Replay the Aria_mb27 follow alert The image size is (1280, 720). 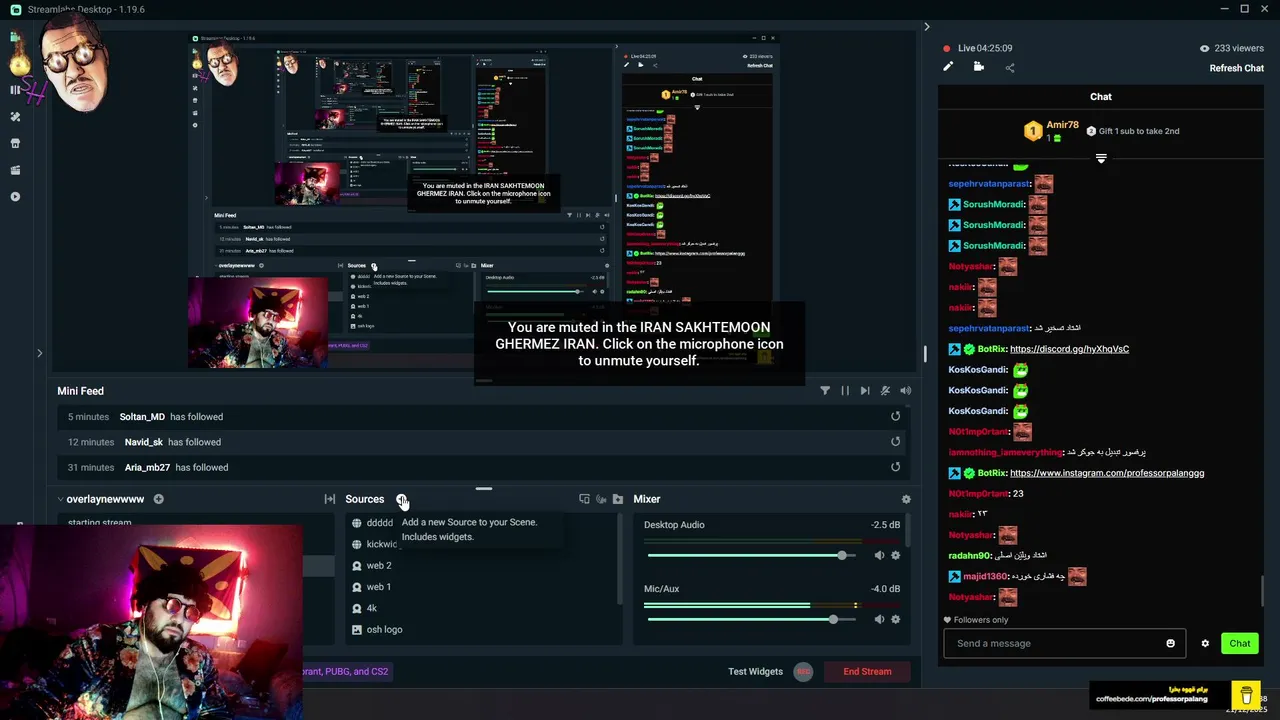click(895, 467)
